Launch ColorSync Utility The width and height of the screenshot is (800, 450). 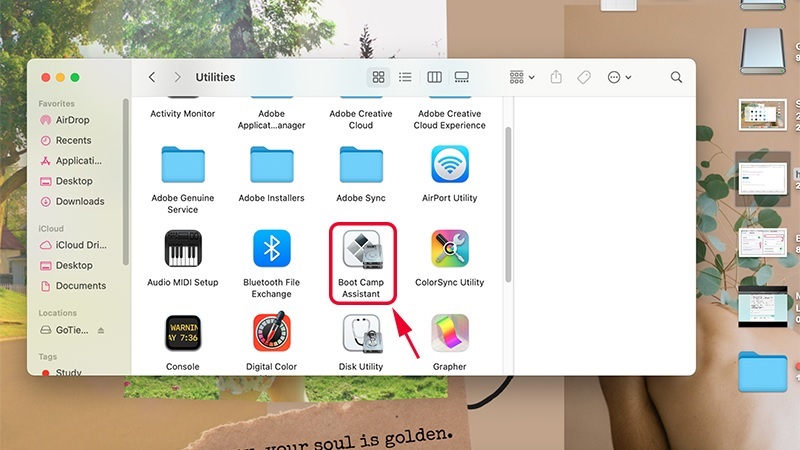coord(450,248)
